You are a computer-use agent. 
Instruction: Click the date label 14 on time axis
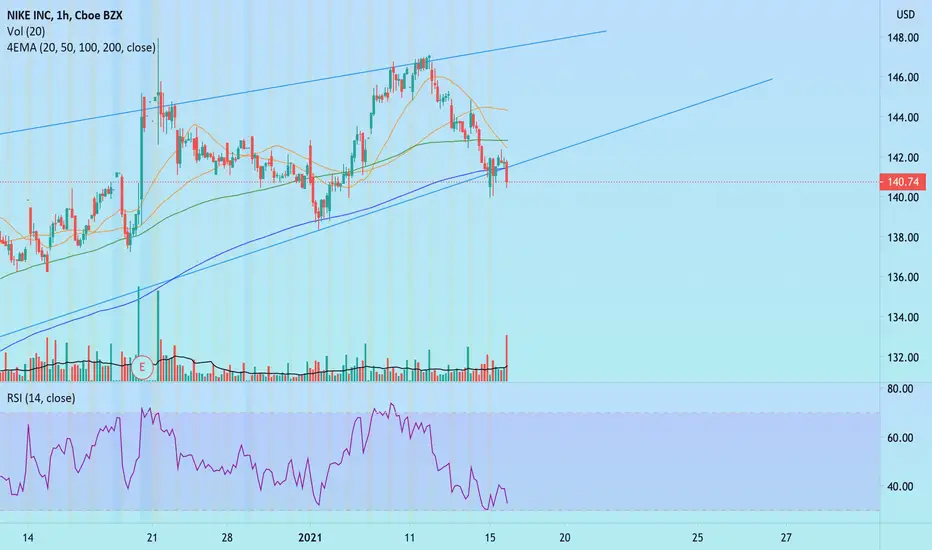(x=27, y=538)
